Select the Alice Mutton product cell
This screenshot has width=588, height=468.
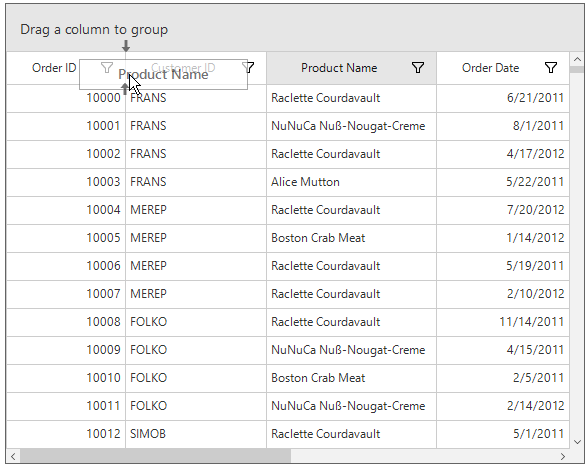[351, 182]
